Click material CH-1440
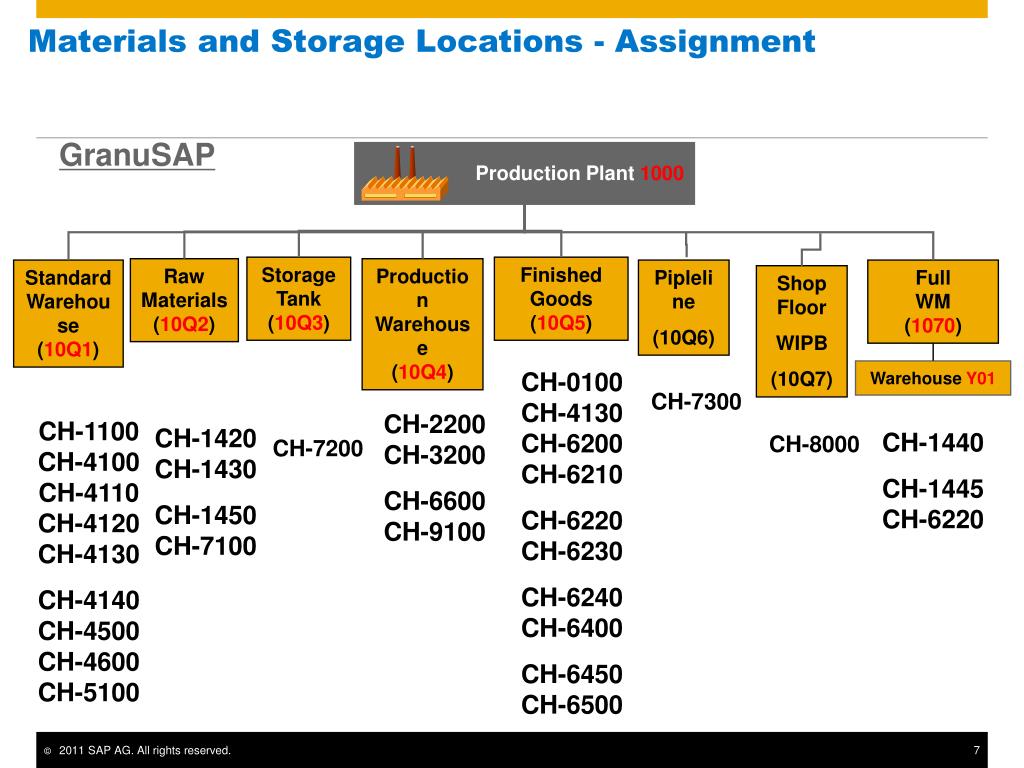 [933, 443]
